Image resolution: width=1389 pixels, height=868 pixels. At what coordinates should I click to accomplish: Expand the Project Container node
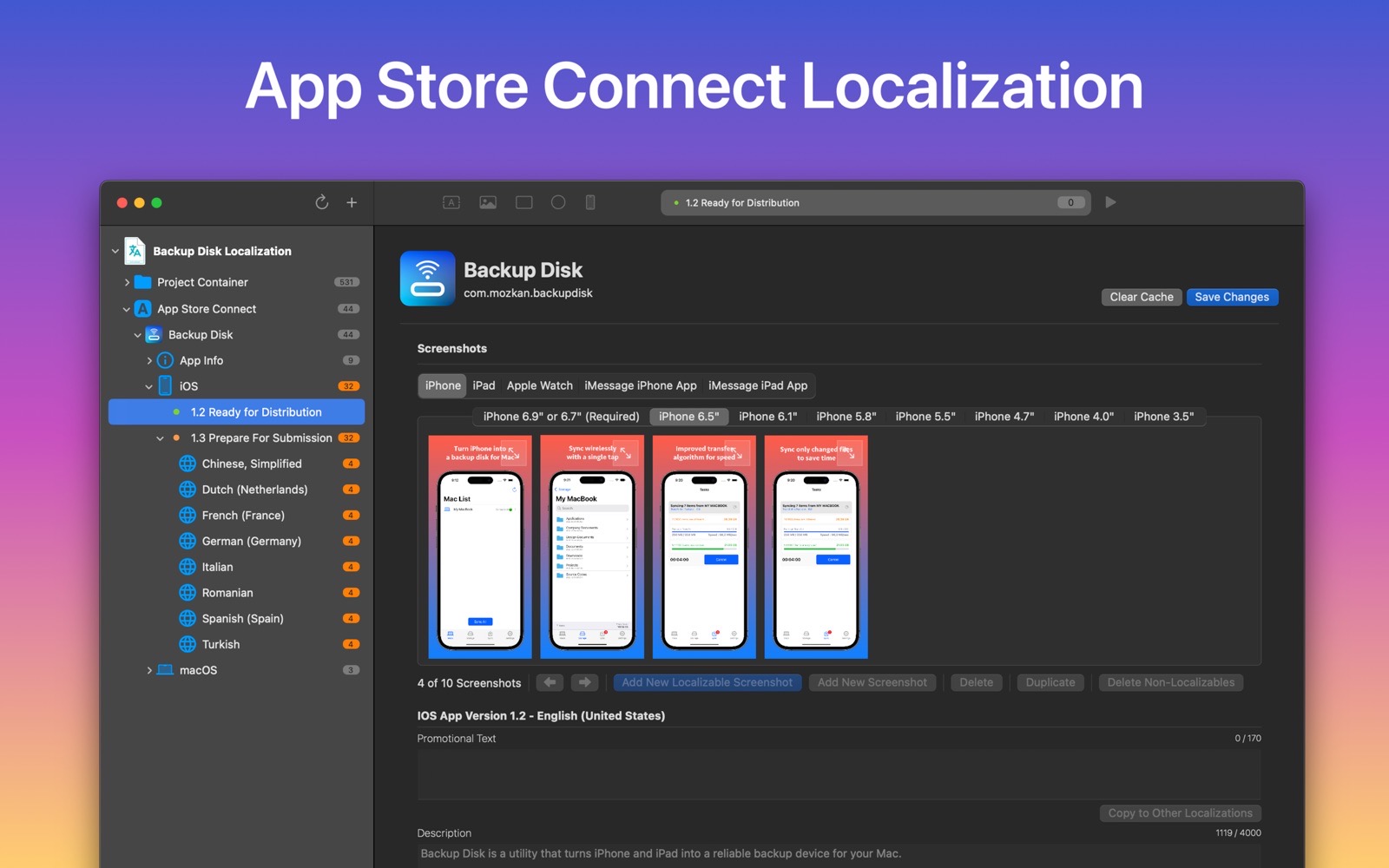(127, 282)
